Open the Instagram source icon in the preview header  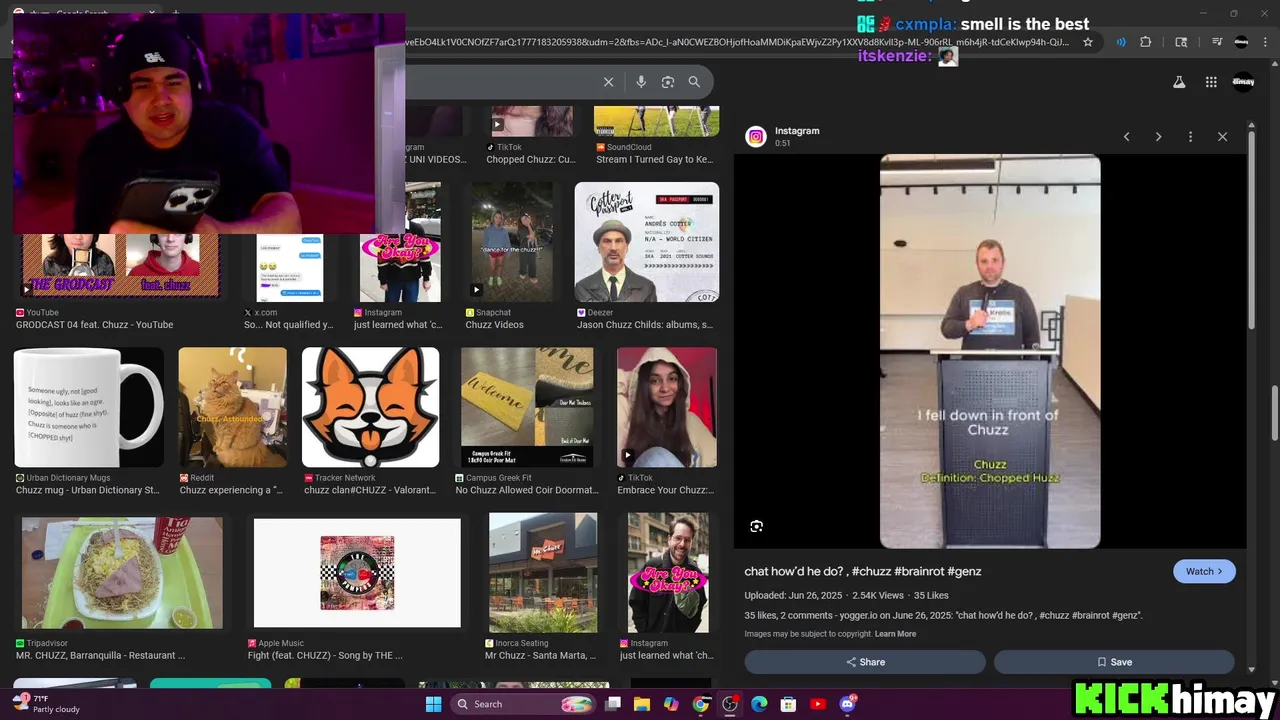(x=756, y=136)
